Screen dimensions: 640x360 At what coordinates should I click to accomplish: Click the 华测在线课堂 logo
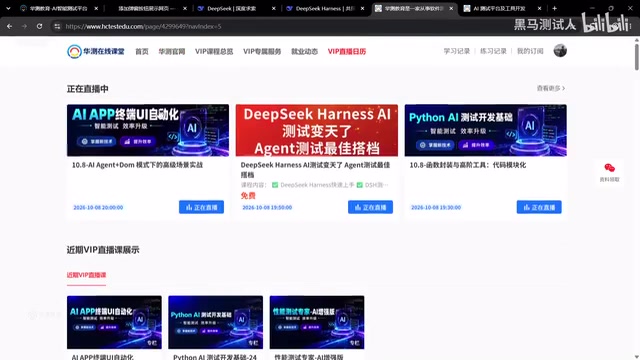click(96, 51)
